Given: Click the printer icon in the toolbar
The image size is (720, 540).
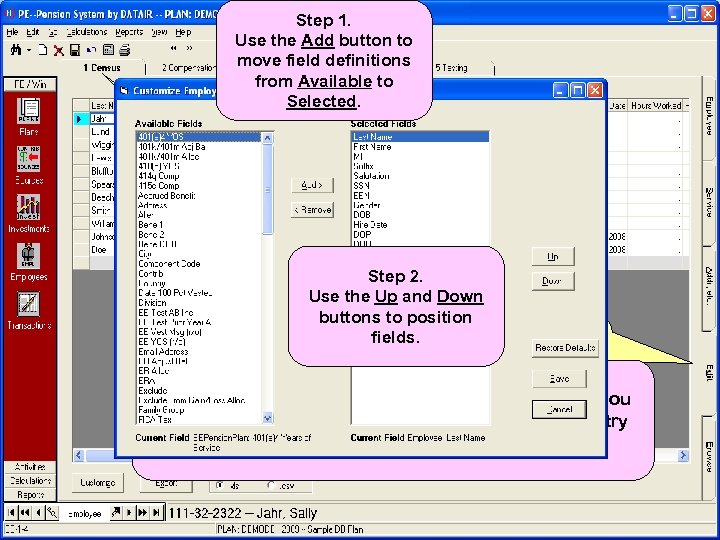Looking at the screenshot, I should pyautogui.click(x=124, y=50).
